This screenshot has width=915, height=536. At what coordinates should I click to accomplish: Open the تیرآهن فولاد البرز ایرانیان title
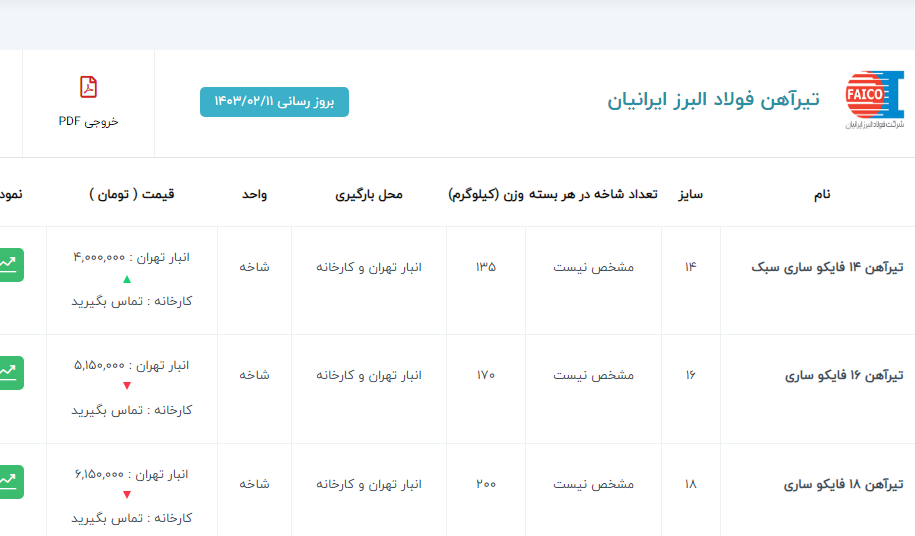pos(713,100)
